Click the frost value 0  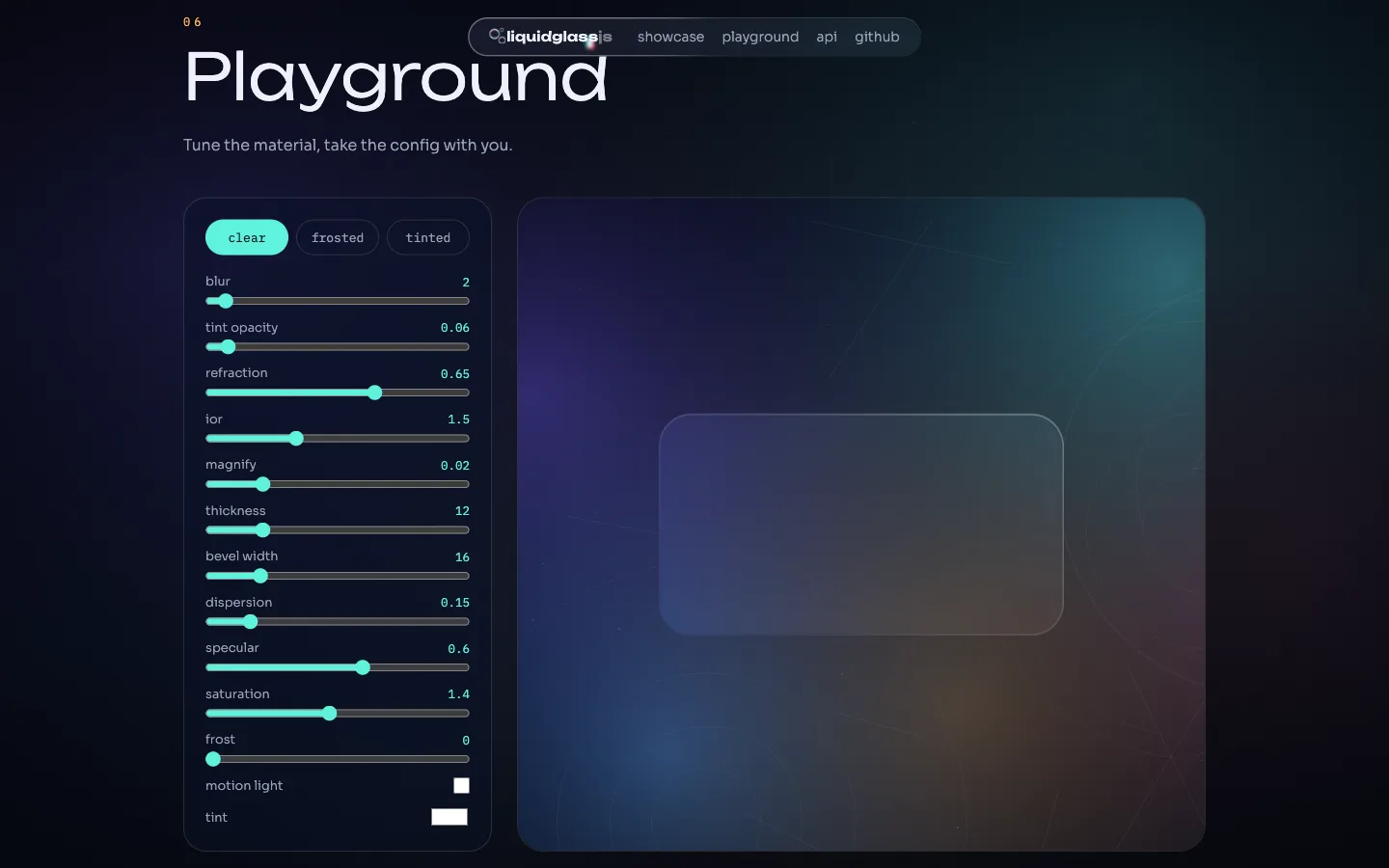[466, 740]
